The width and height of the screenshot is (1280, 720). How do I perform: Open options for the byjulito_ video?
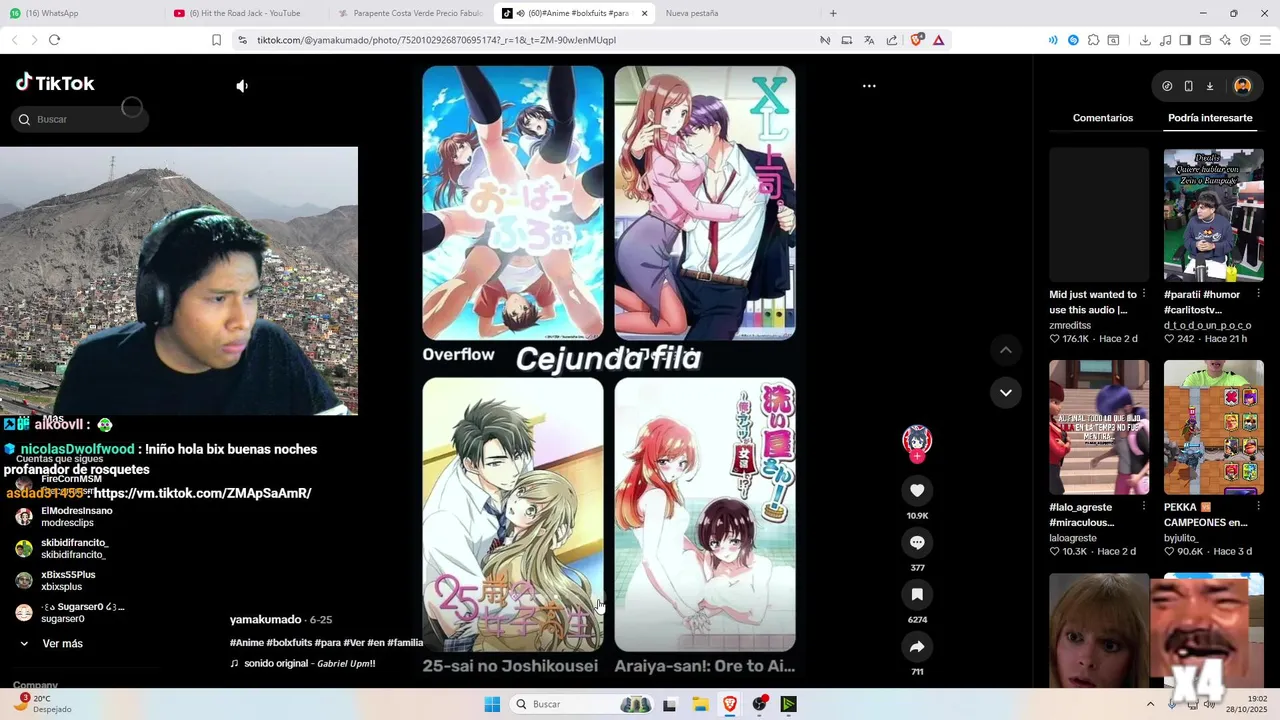coord(1259,507)
